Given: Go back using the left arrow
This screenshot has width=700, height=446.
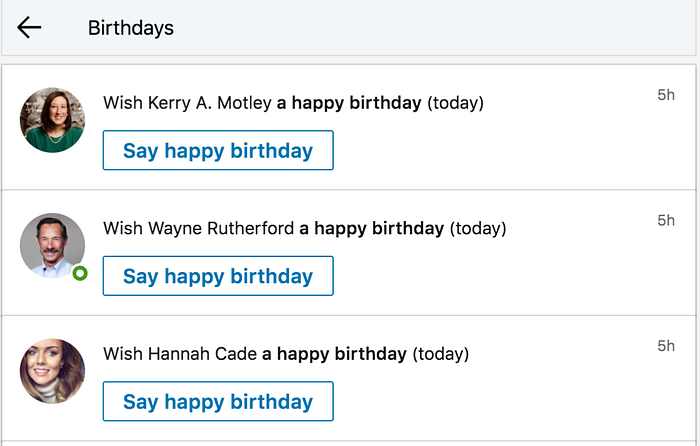Looking at the screenshot, I should tap(29, 28).
